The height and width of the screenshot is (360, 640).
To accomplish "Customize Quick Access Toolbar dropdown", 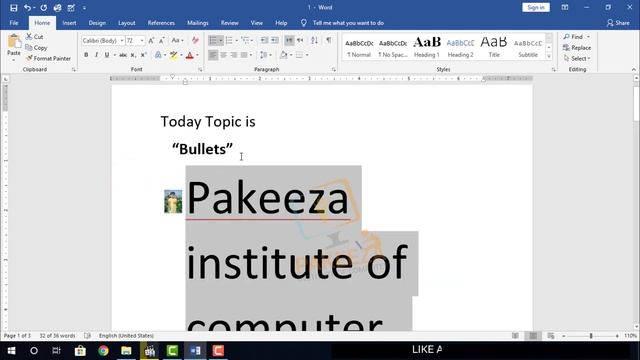I will [x=84, y=8].
